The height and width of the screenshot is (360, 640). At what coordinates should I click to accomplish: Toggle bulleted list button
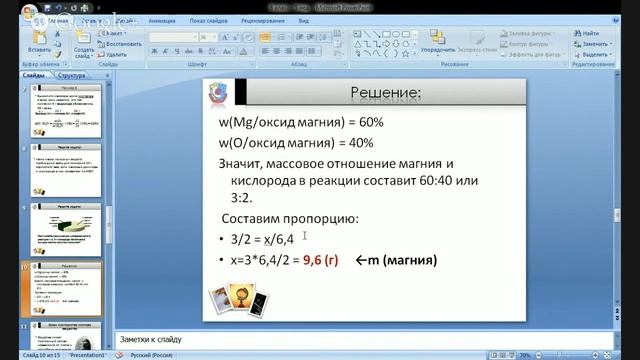pos(265,38)
